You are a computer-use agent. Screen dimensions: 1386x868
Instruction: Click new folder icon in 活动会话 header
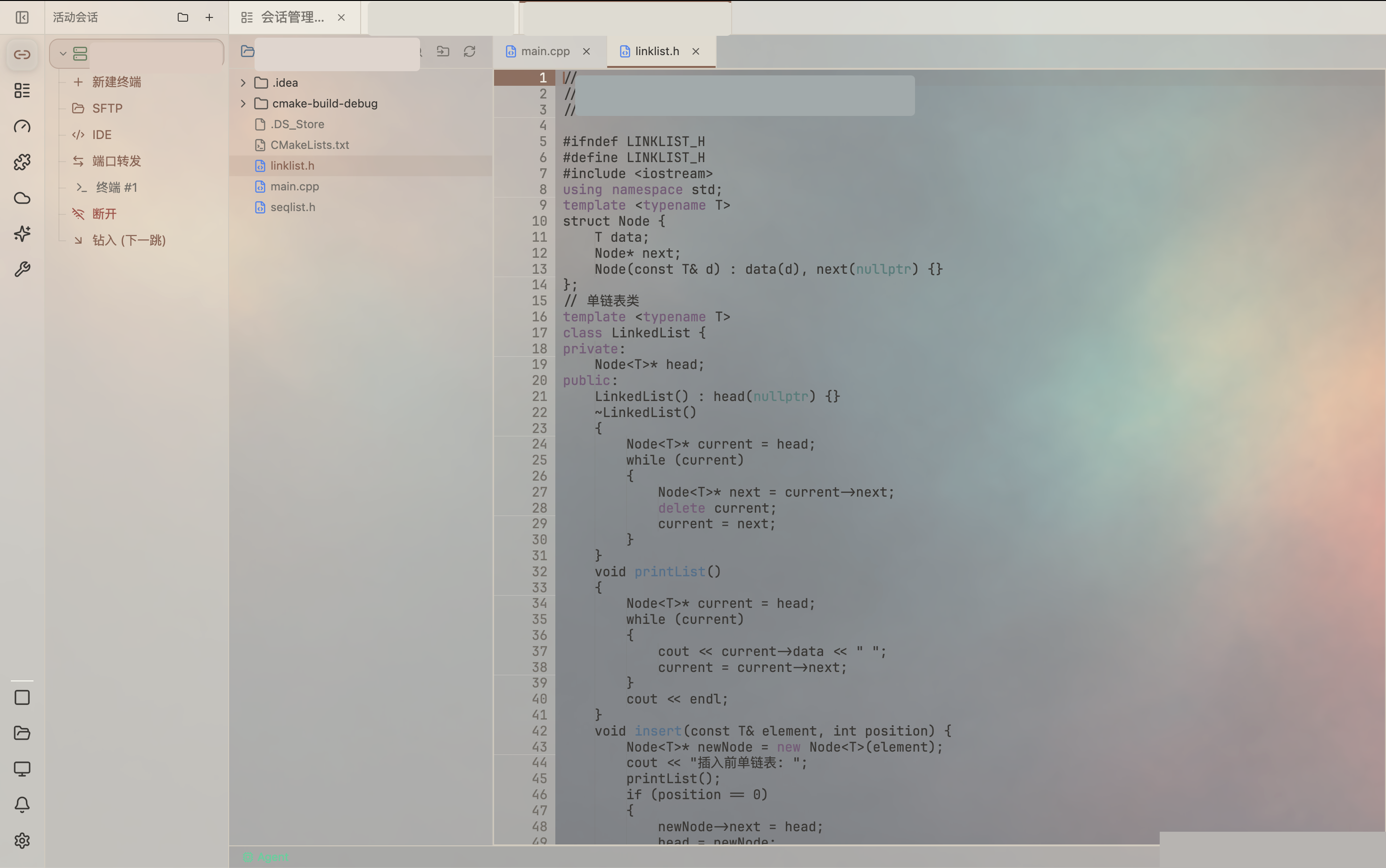coord(182,17)
